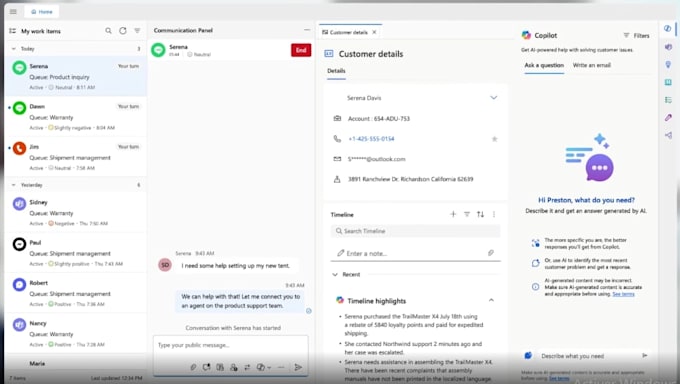Open Jim's Shipment management work item
The image size is (680, 384).
(76, 157)
